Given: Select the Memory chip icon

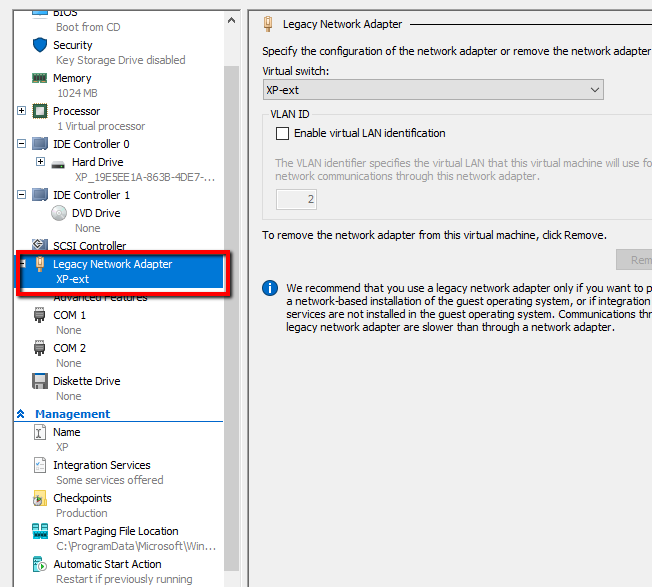Looking at the screenshot, I should 40,78.
